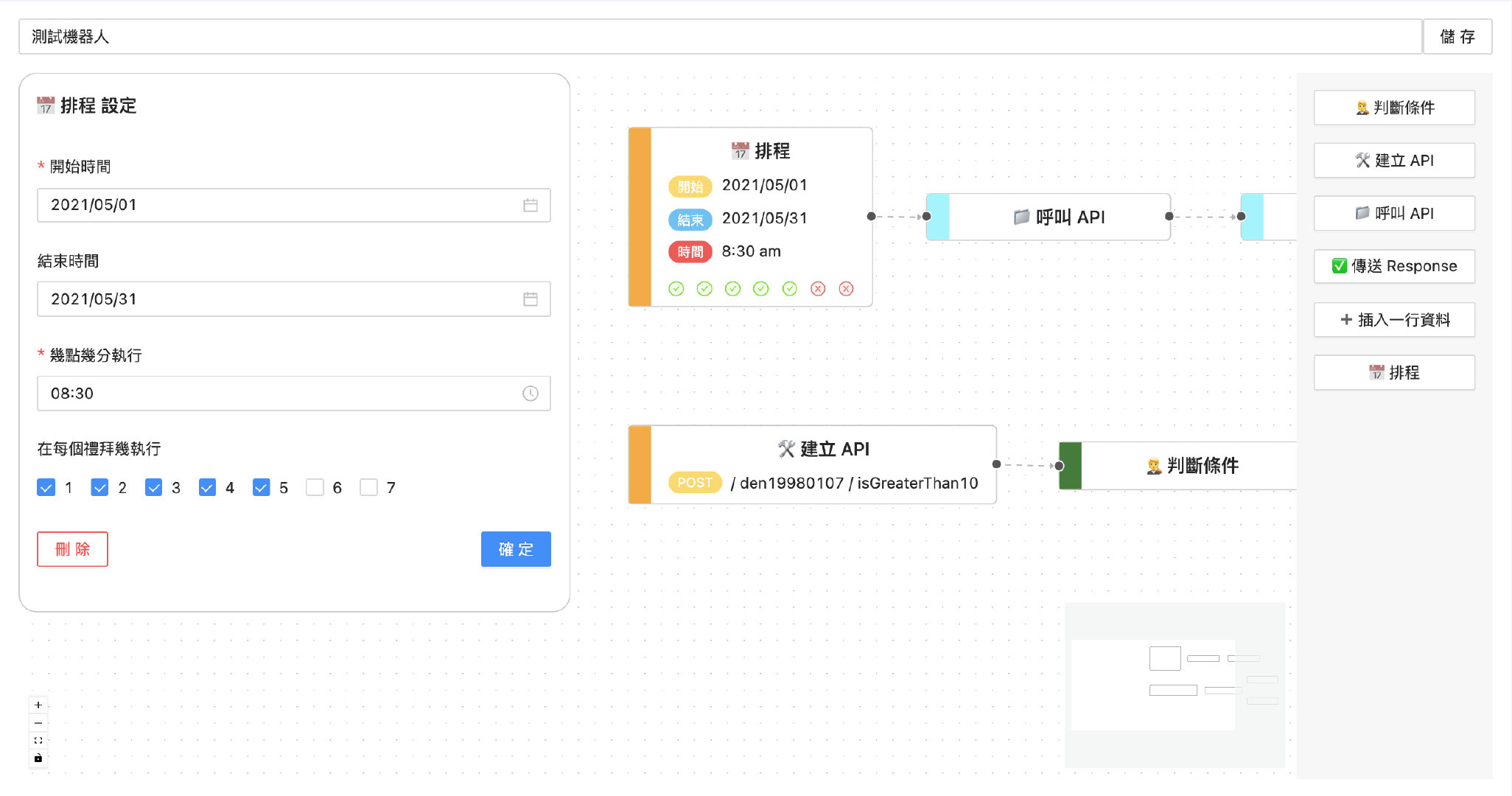Uncheck weekday 4 checkbox

207,488
